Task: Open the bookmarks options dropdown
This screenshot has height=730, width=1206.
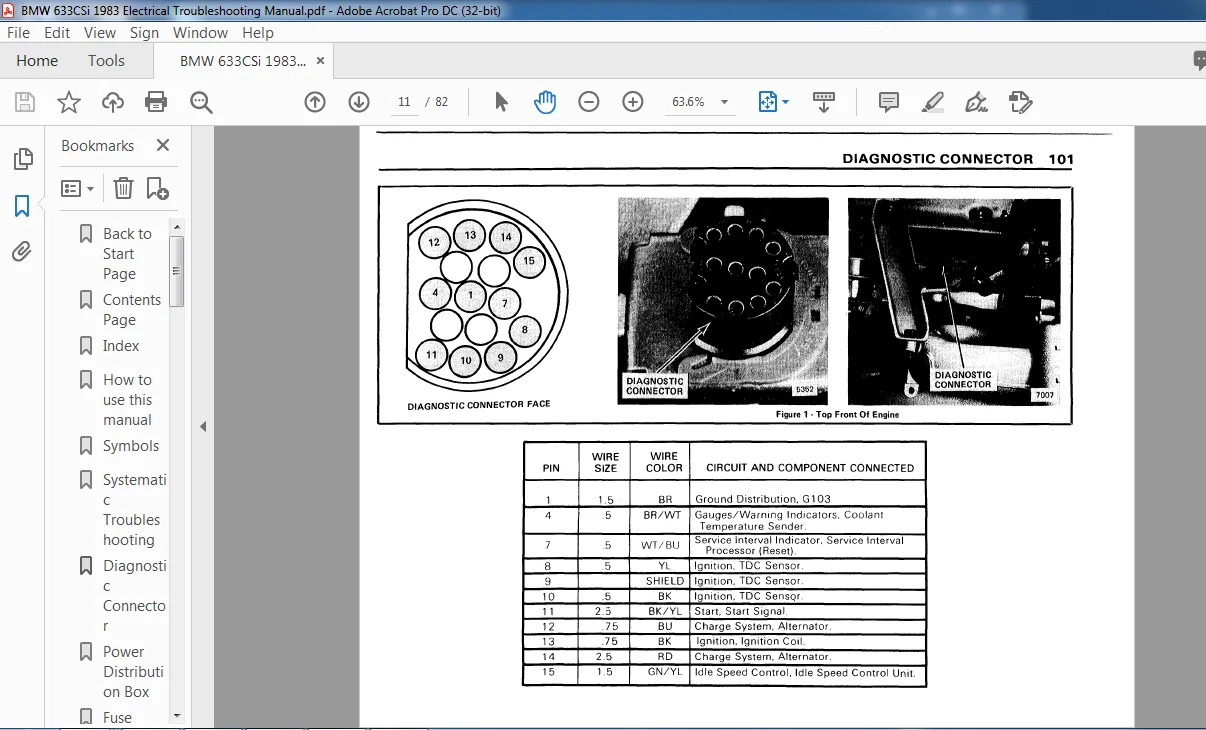Action: [x=78, y=188]
